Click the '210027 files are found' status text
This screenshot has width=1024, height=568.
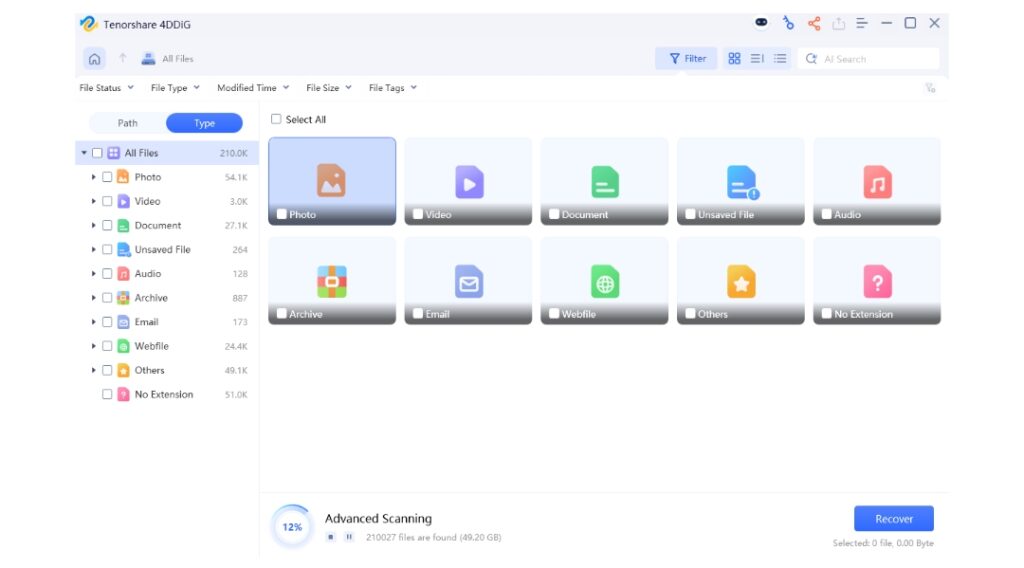(434, 537)
